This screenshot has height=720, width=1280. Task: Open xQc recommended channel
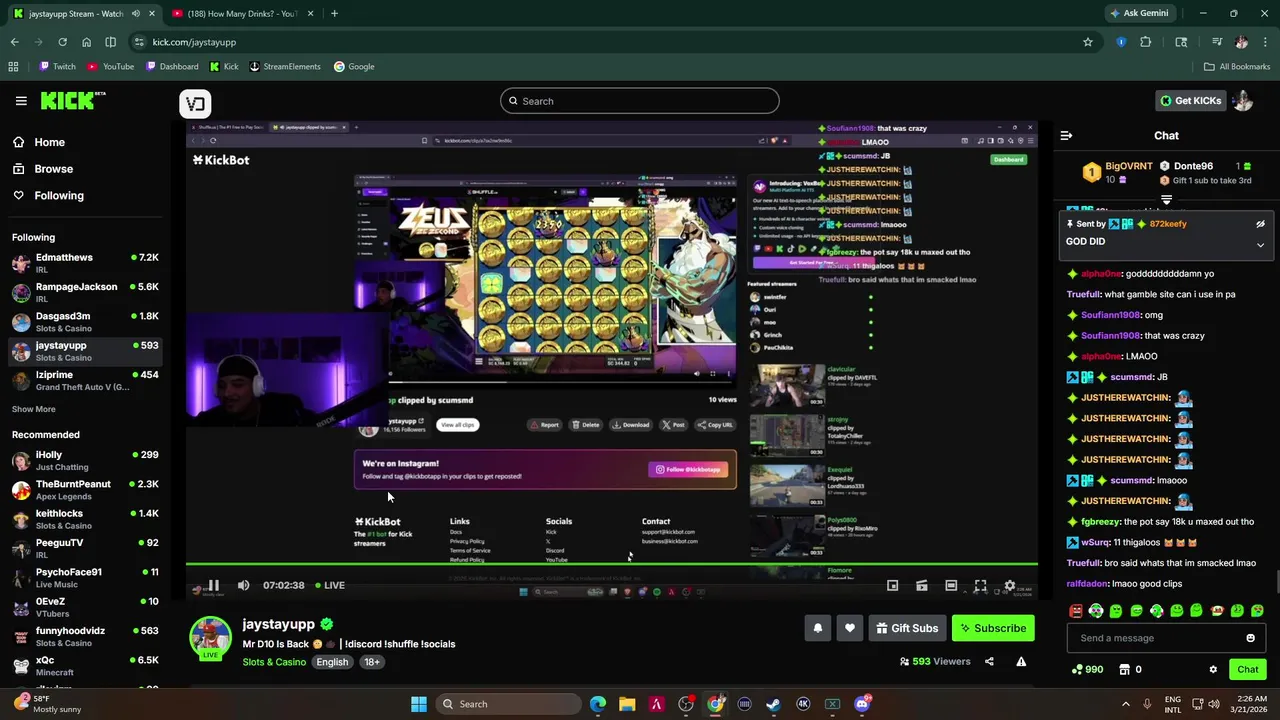click(x=85, y=666)
